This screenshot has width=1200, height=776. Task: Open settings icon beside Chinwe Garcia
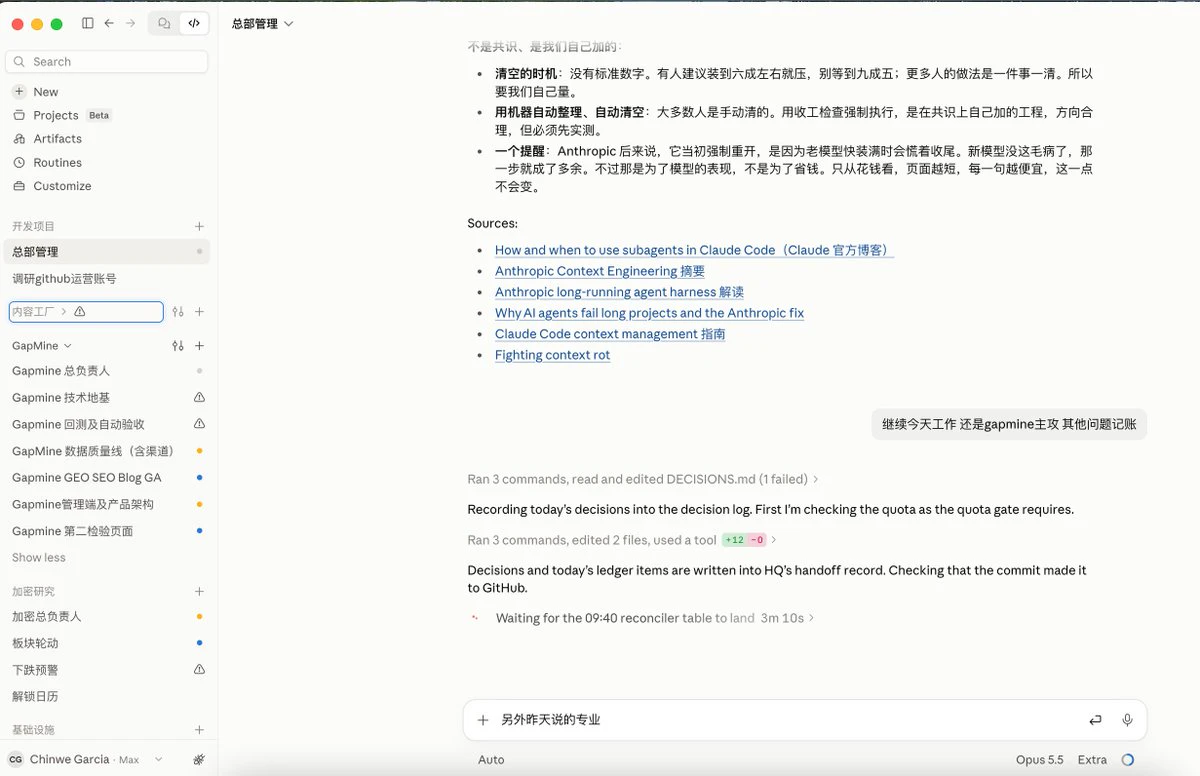(x=199, y=760)
